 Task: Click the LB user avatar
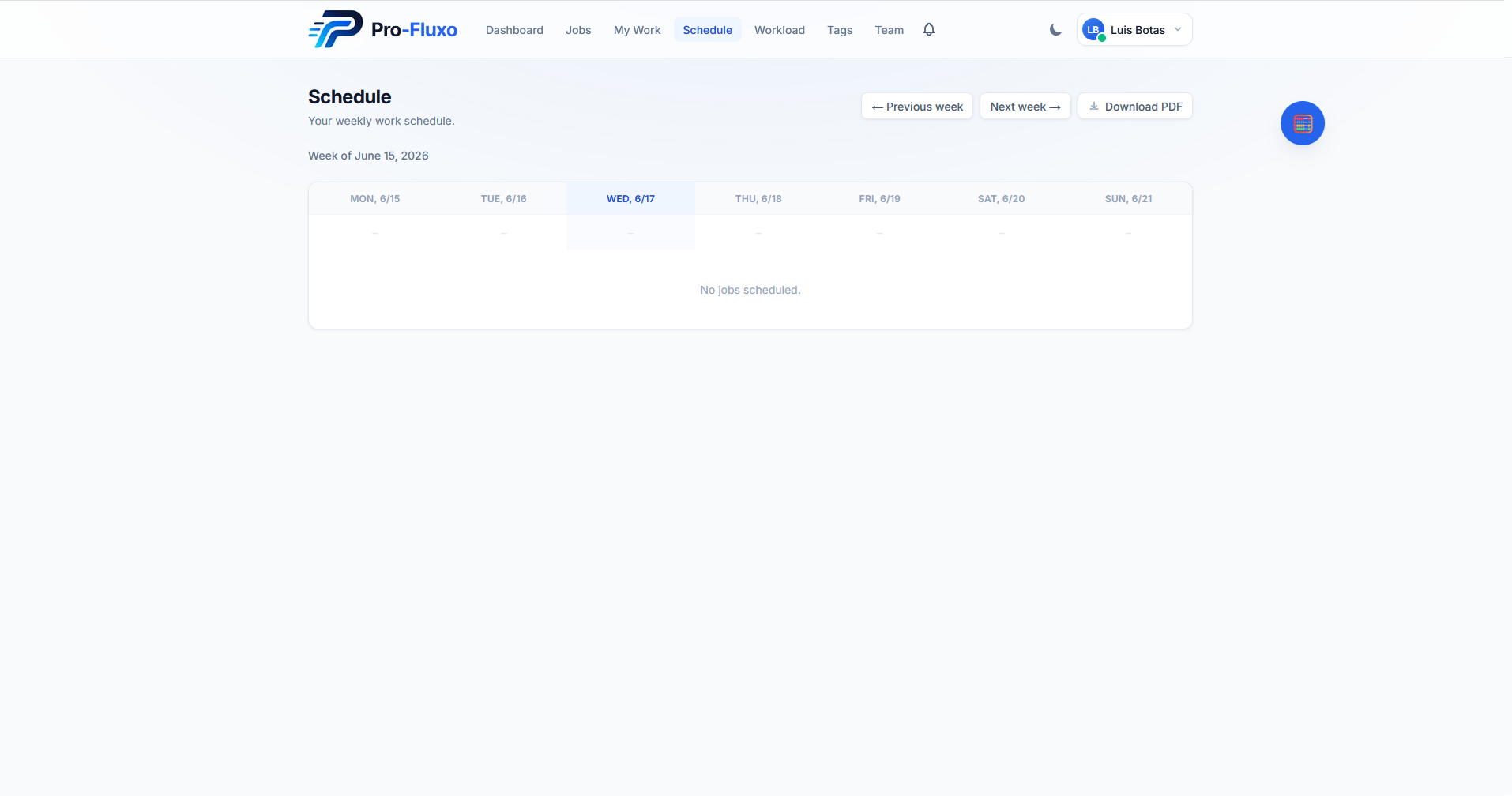click(x=1093, y=30)
